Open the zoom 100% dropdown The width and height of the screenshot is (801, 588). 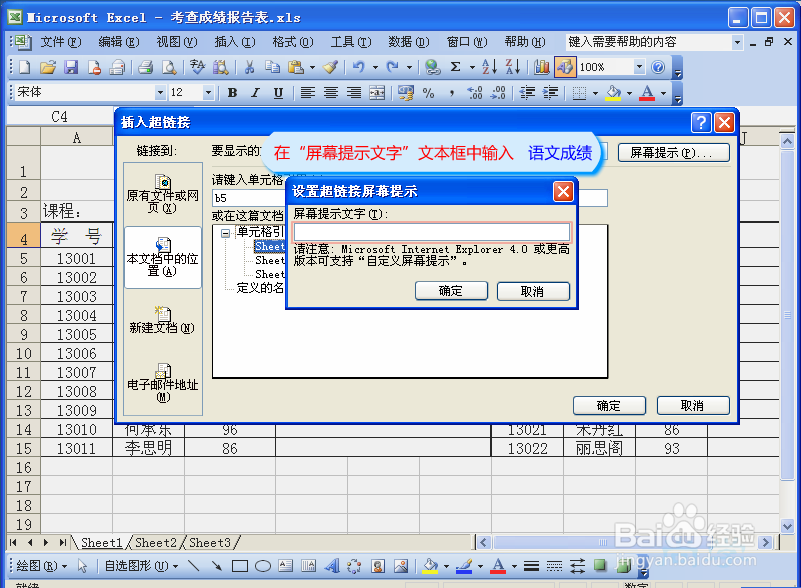(639, 67)
